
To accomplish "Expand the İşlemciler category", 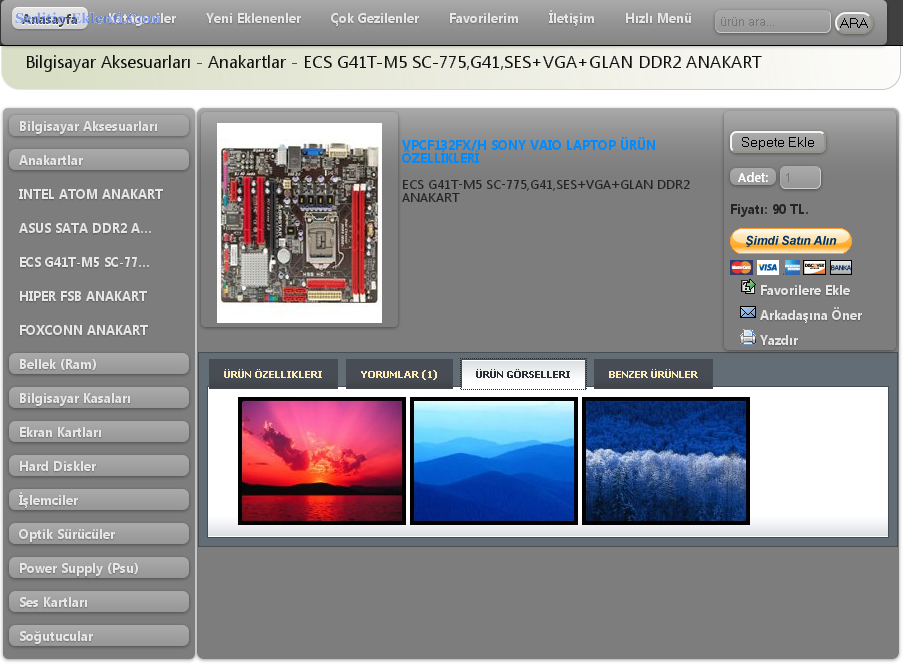I will (x=99, y=500).
